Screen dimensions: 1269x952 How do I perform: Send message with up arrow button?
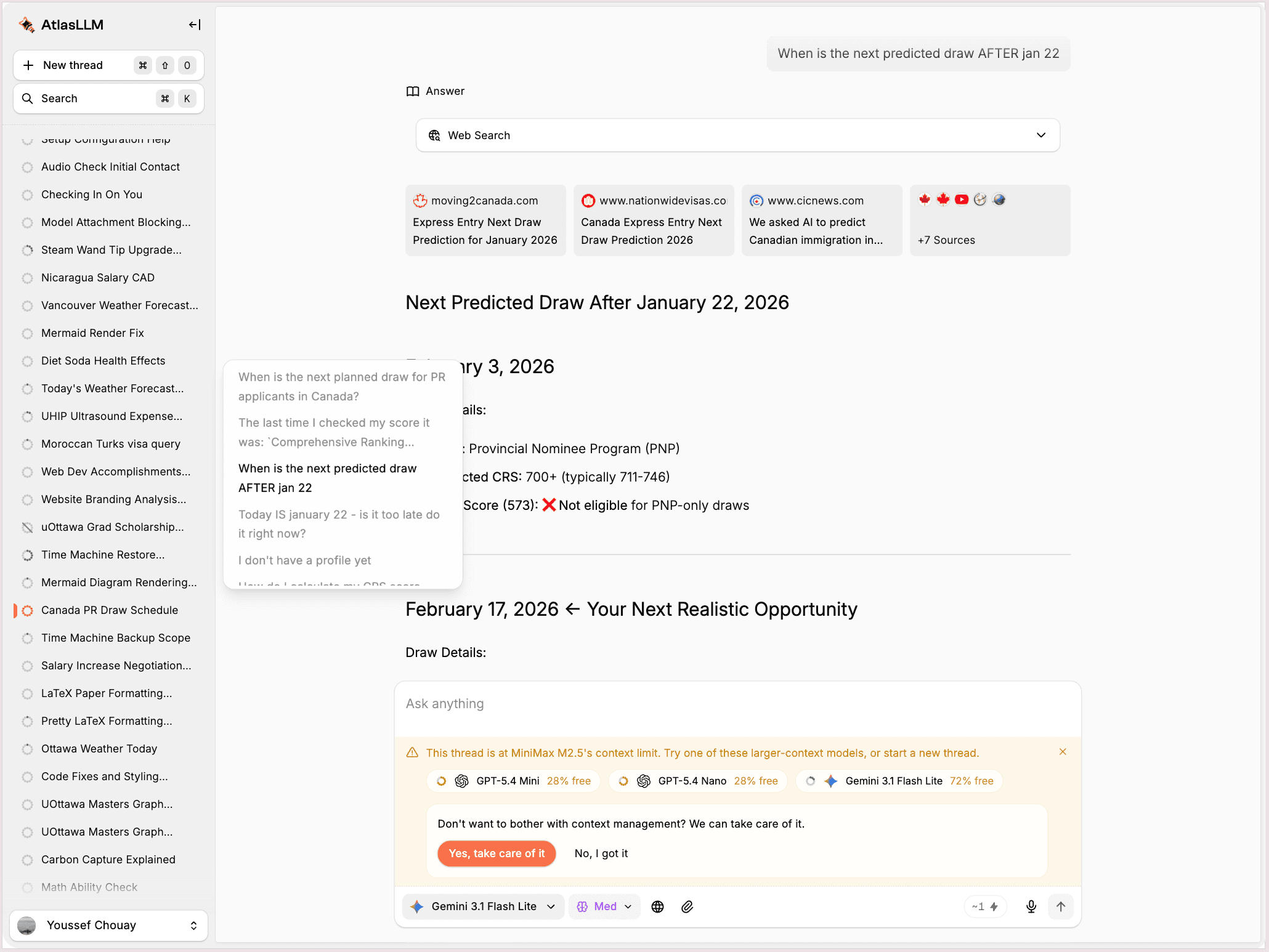[x=1061, y=906]
